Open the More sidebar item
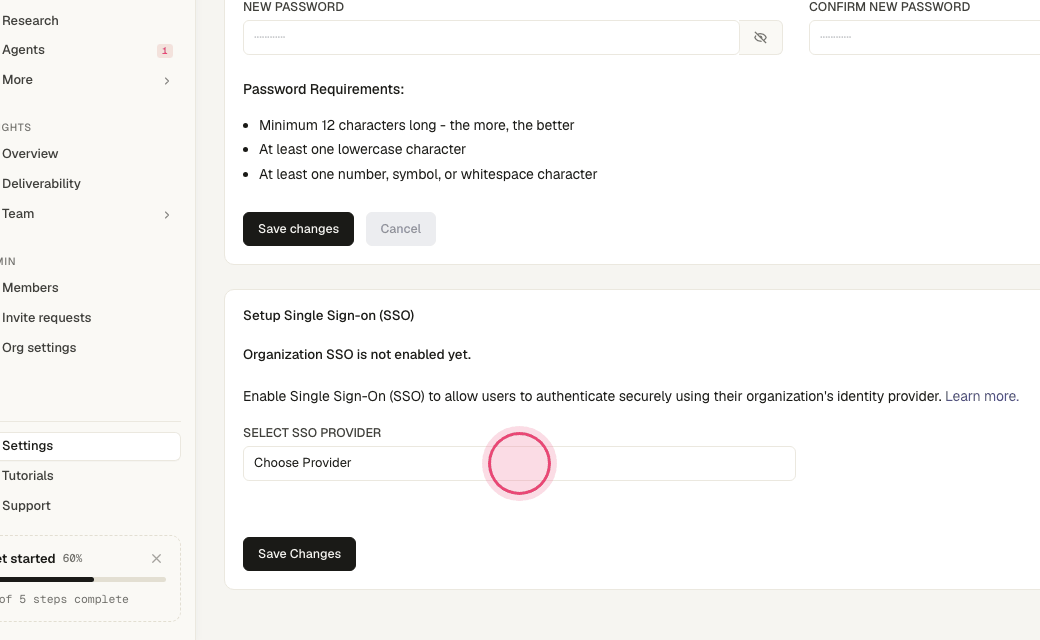 pos(17,80)
